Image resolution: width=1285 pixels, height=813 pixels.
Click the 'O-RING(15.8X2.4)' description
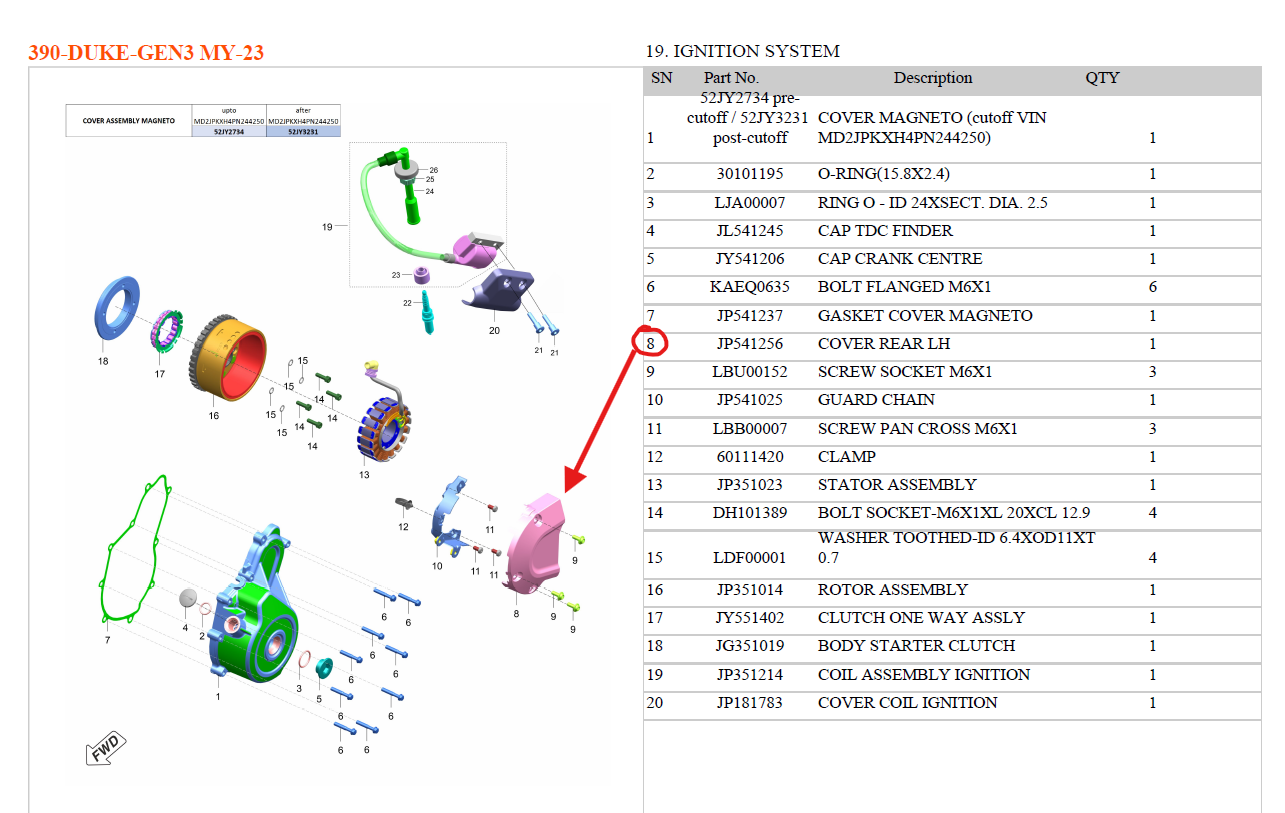(x=884, y=174)
